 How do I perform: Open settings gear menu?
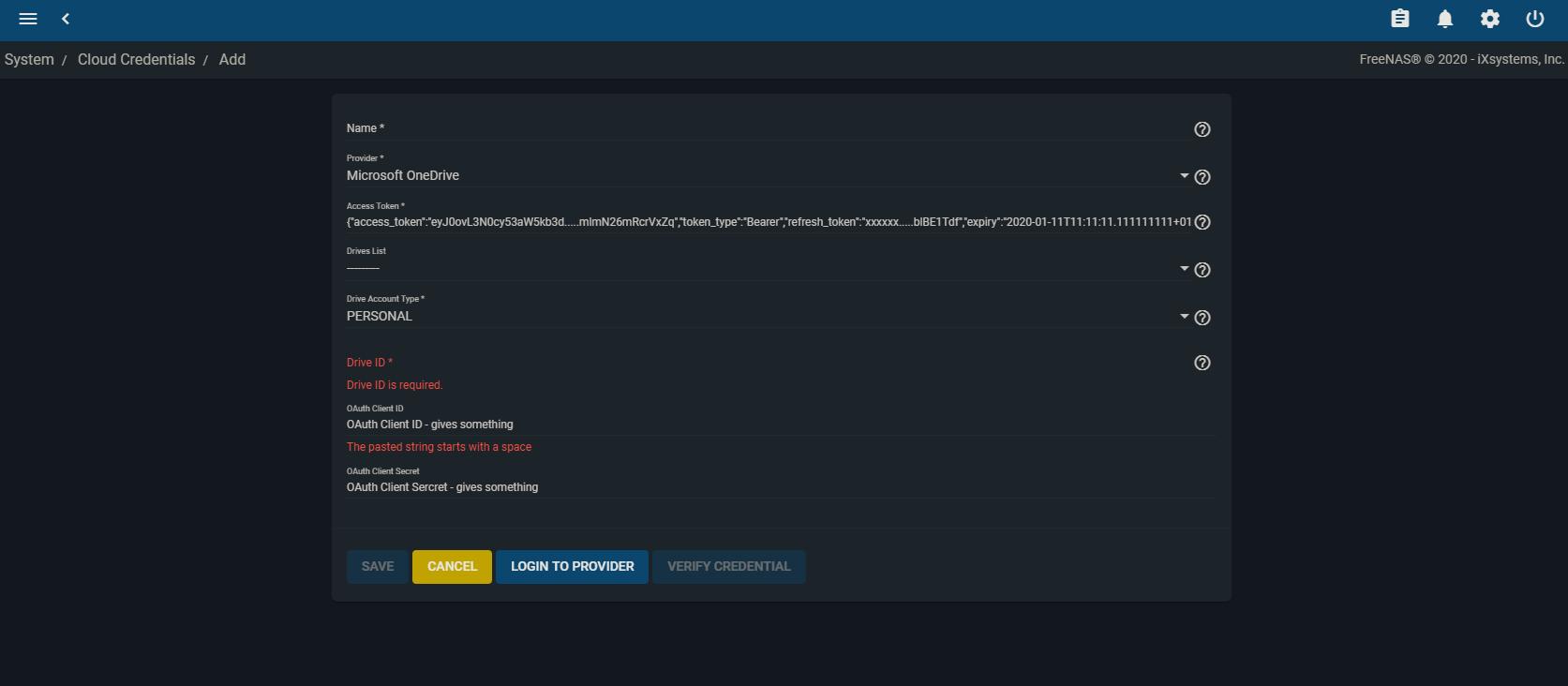tap(1490, 19)
